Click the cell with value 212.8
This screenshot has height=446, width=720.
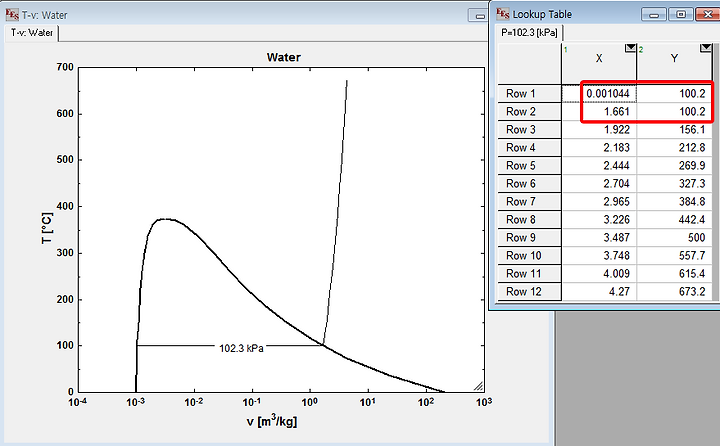[675, 147]
